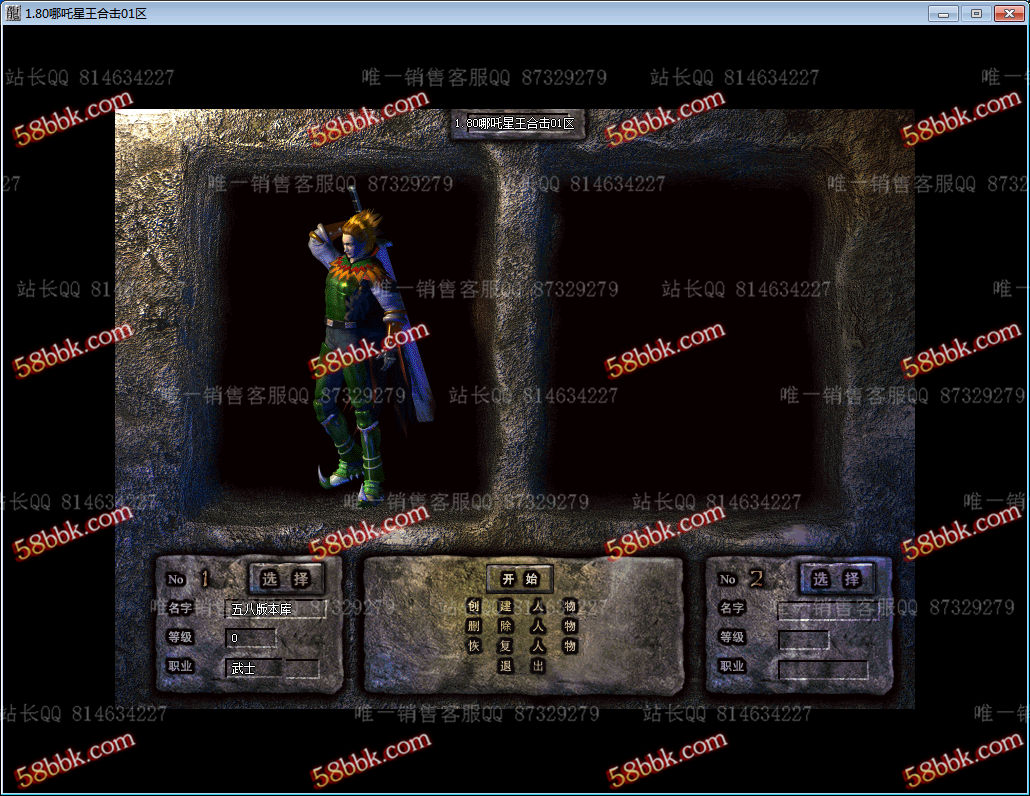
Task: Click the game window title bar icon
Action: tap(13, 13)
